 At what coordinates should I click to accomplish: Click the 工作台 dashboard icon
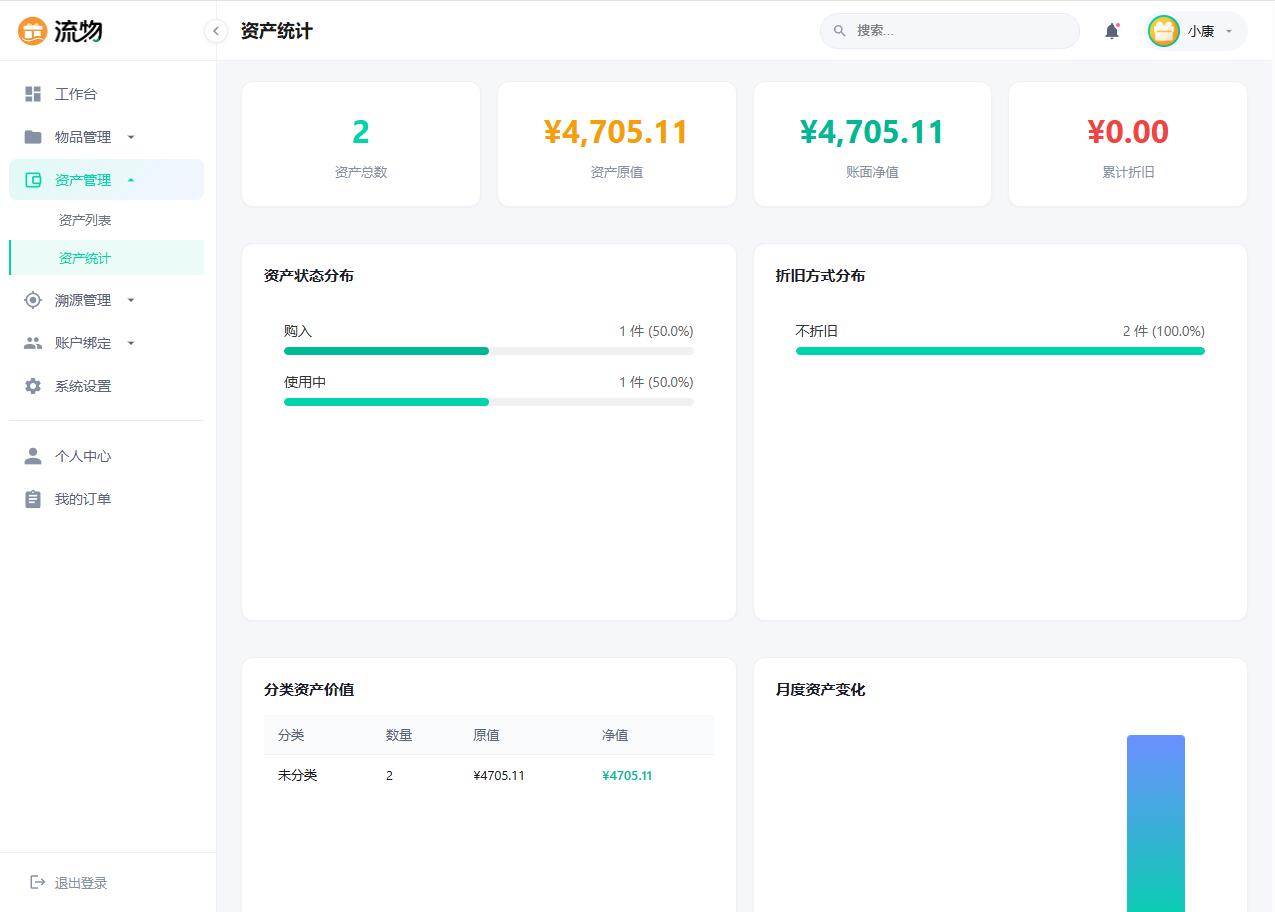tap(33, 94)
